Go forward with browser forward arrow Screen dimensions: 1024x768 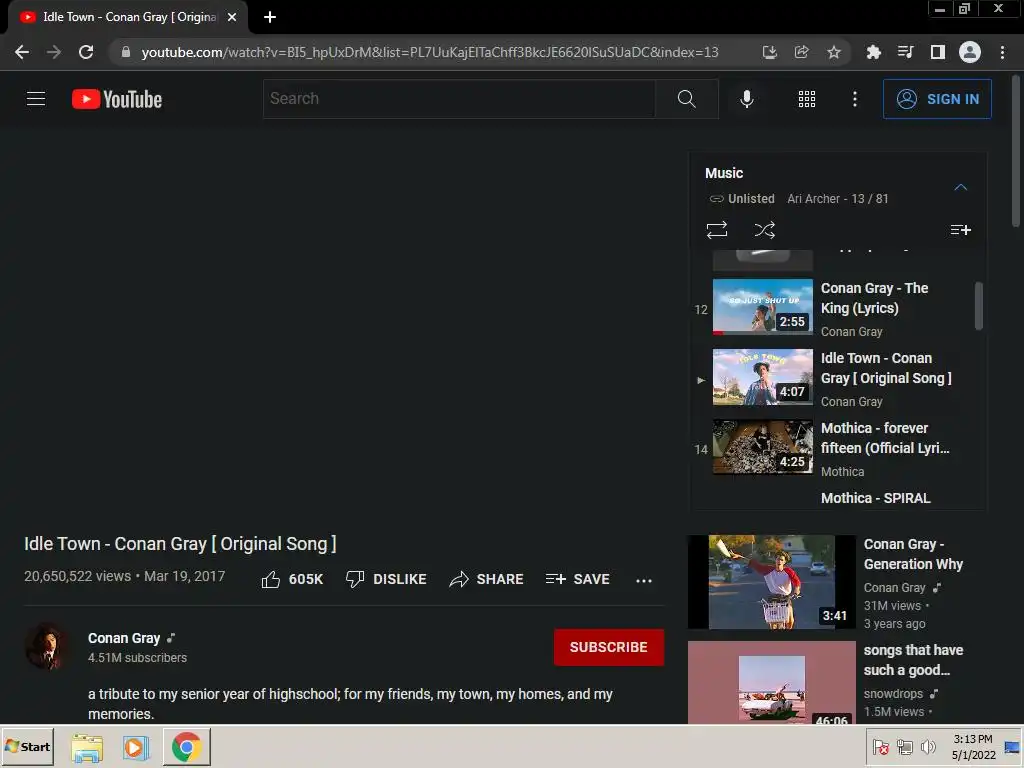pyautogui.click(x=54, y=52)
